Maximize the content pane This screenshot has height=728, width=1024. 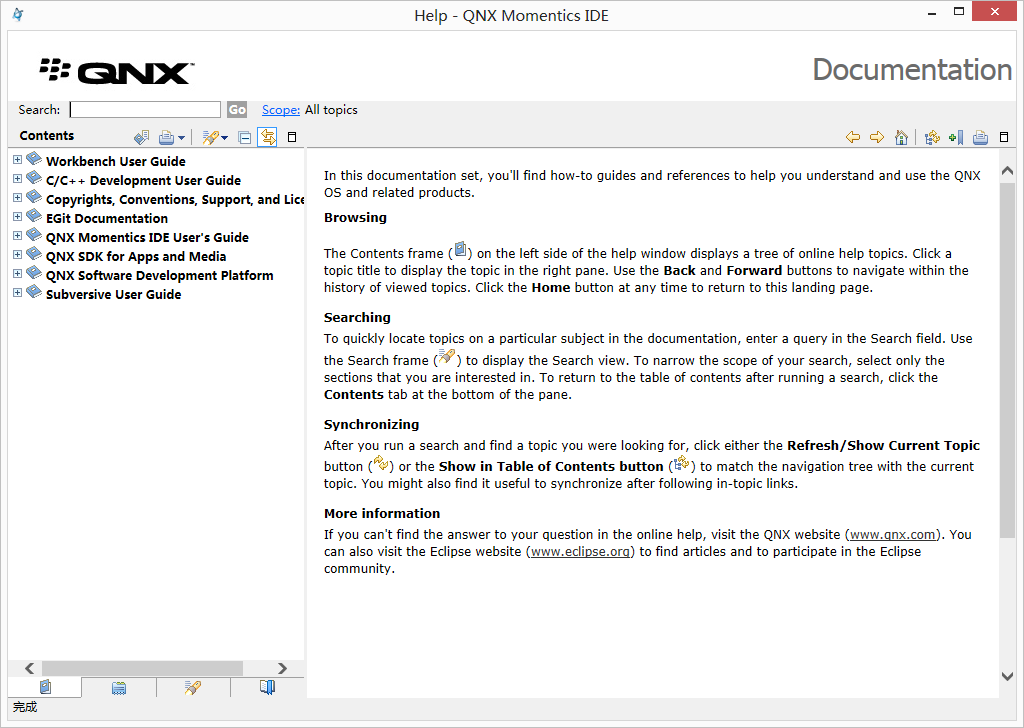coord(1004,137)
